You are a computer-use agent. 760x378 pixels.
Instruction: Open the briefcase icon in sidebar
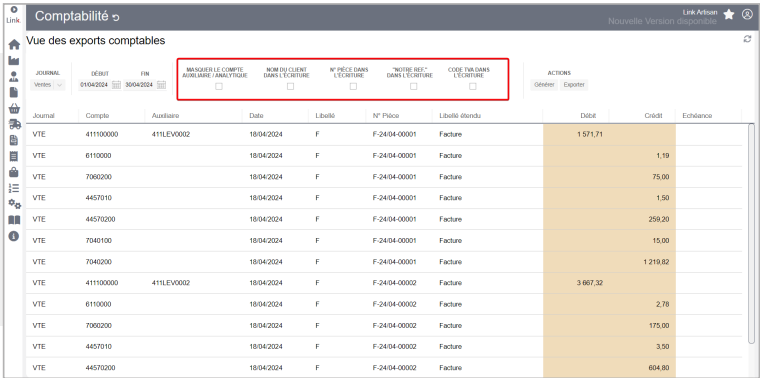click(x=14, y=172)
